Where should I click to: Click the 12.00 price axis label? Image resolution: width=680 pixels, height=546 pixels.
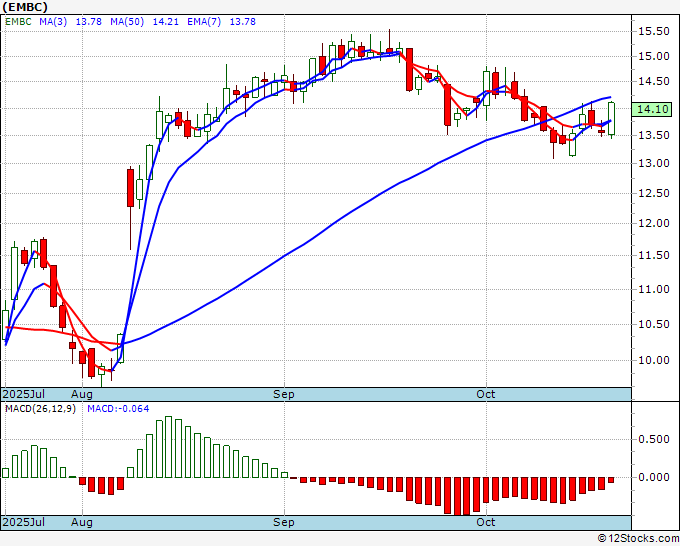pos(654,223)
